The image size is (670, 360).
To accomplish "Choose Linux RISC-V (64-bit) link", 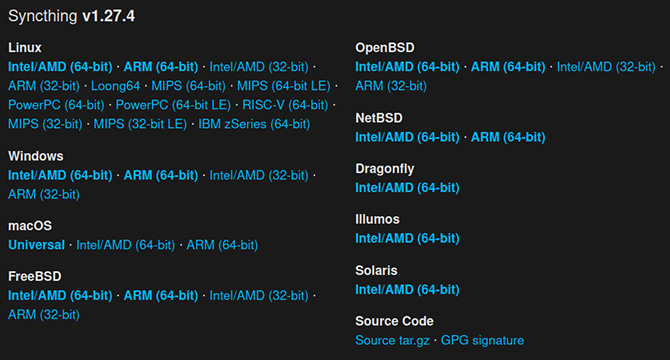I will (x=285, y=105).
